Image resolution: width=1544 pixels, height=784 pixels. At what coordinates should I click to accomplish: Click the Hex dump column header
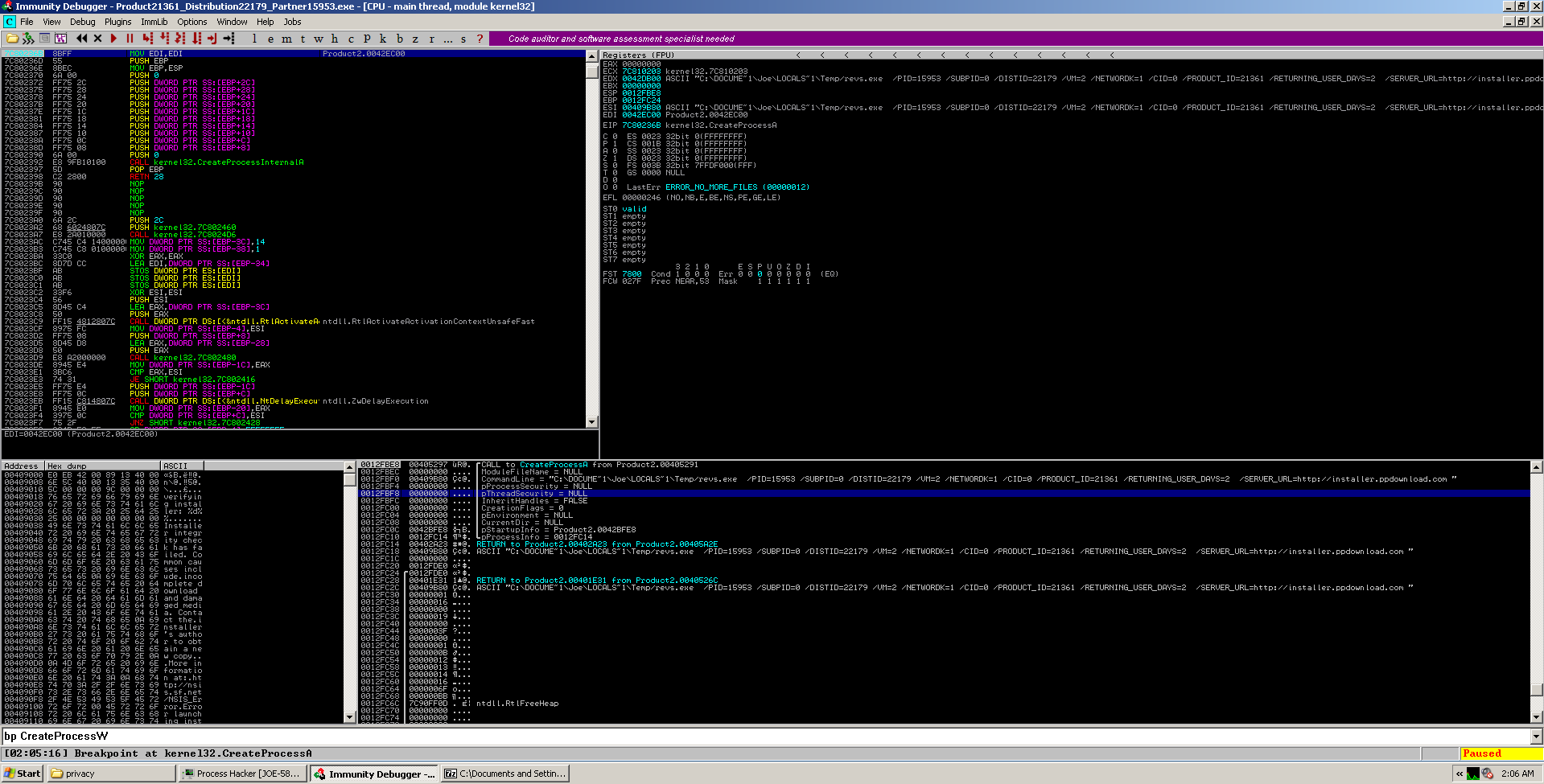tap(103, 466)
